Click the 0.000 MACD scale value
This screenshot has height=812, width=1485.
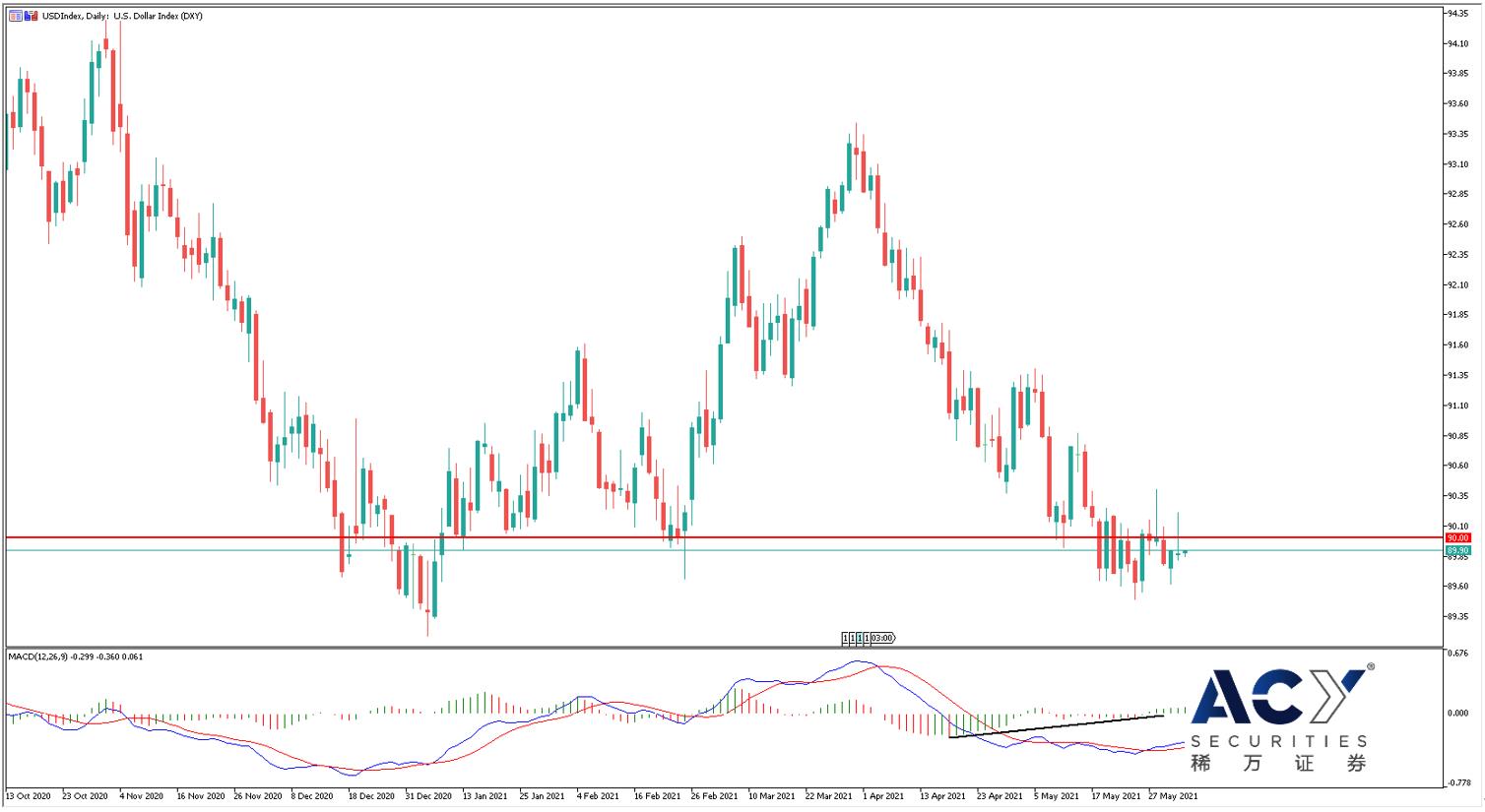point(1458,713)
